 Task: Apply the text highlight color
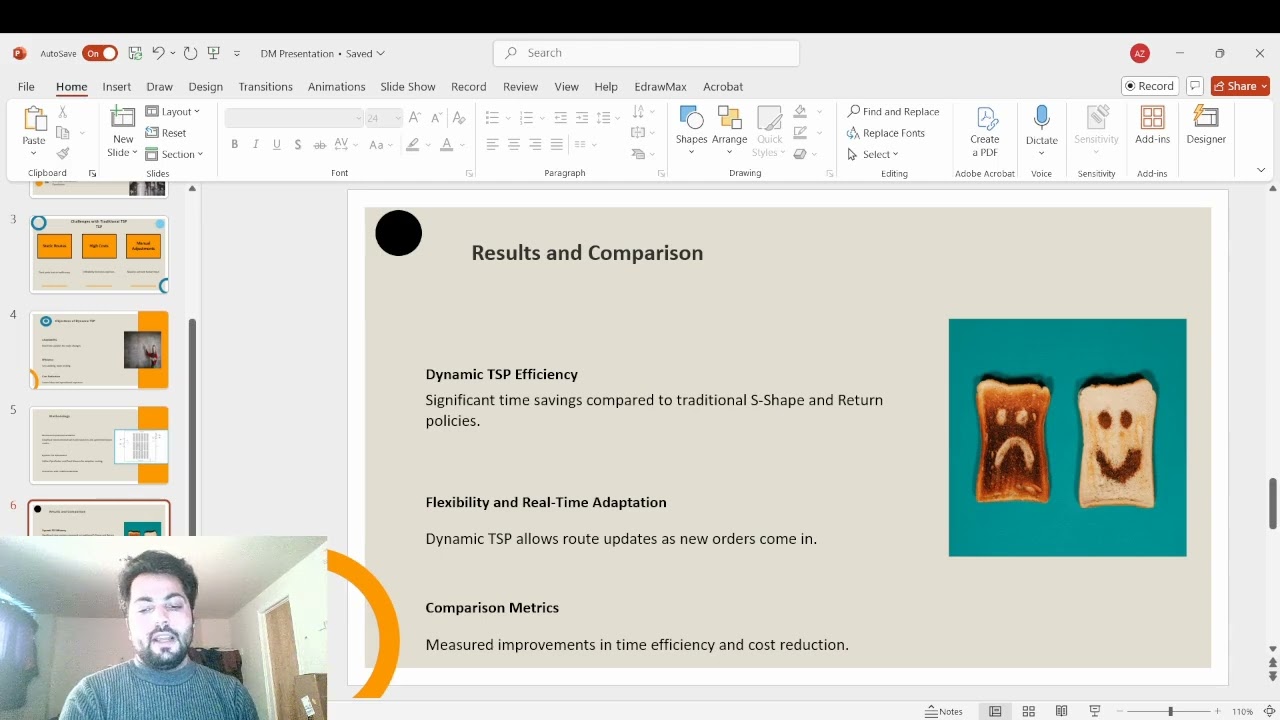[412, 145]
